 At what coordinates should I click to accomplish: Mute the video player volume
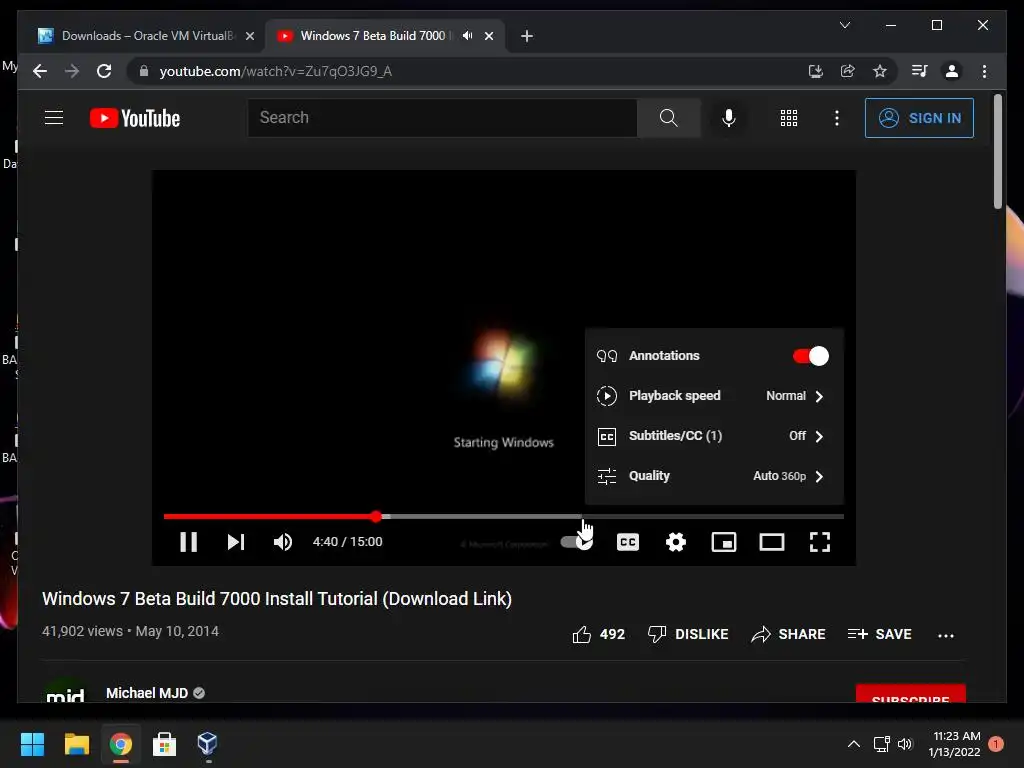pyautogui.click(x=283, y=542)
